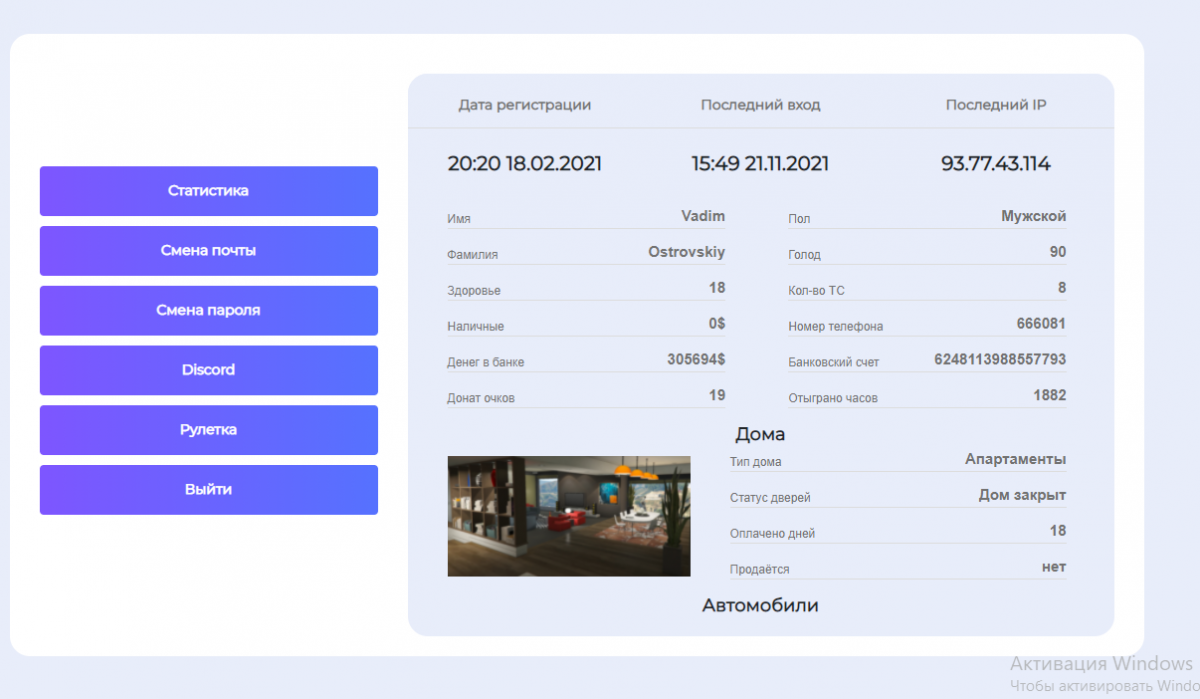Click the hours played value 1882

click(1049, 395)
